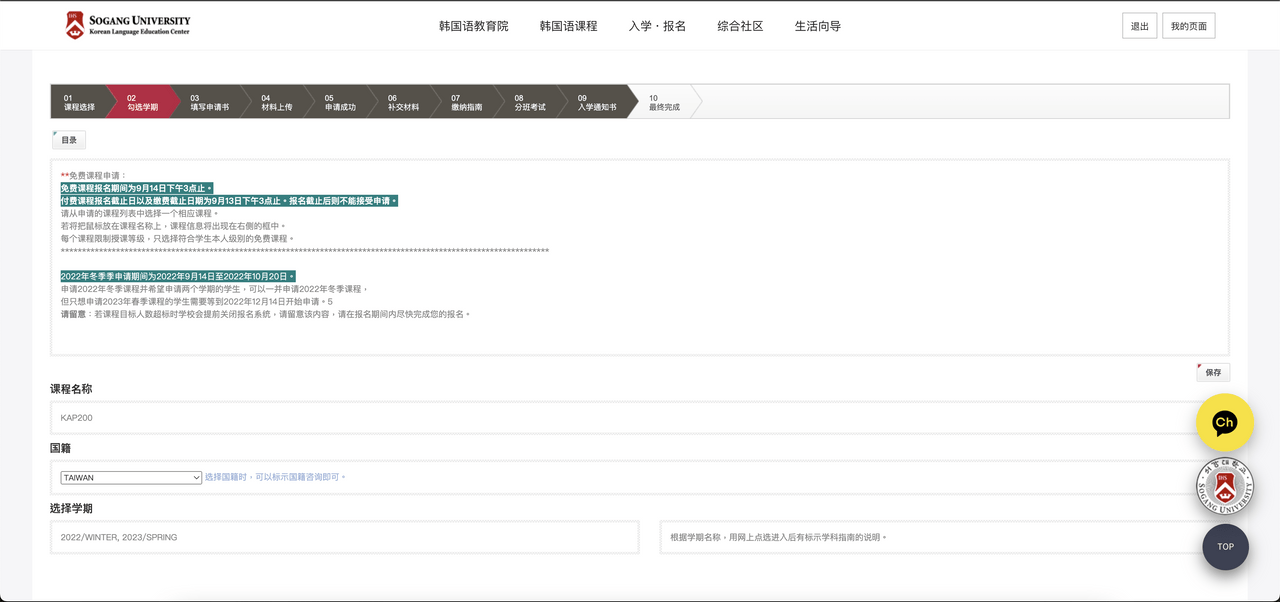1280x602 pixels.
Task: Open the 韩国语教育院 menu
Action: (473, 26)
